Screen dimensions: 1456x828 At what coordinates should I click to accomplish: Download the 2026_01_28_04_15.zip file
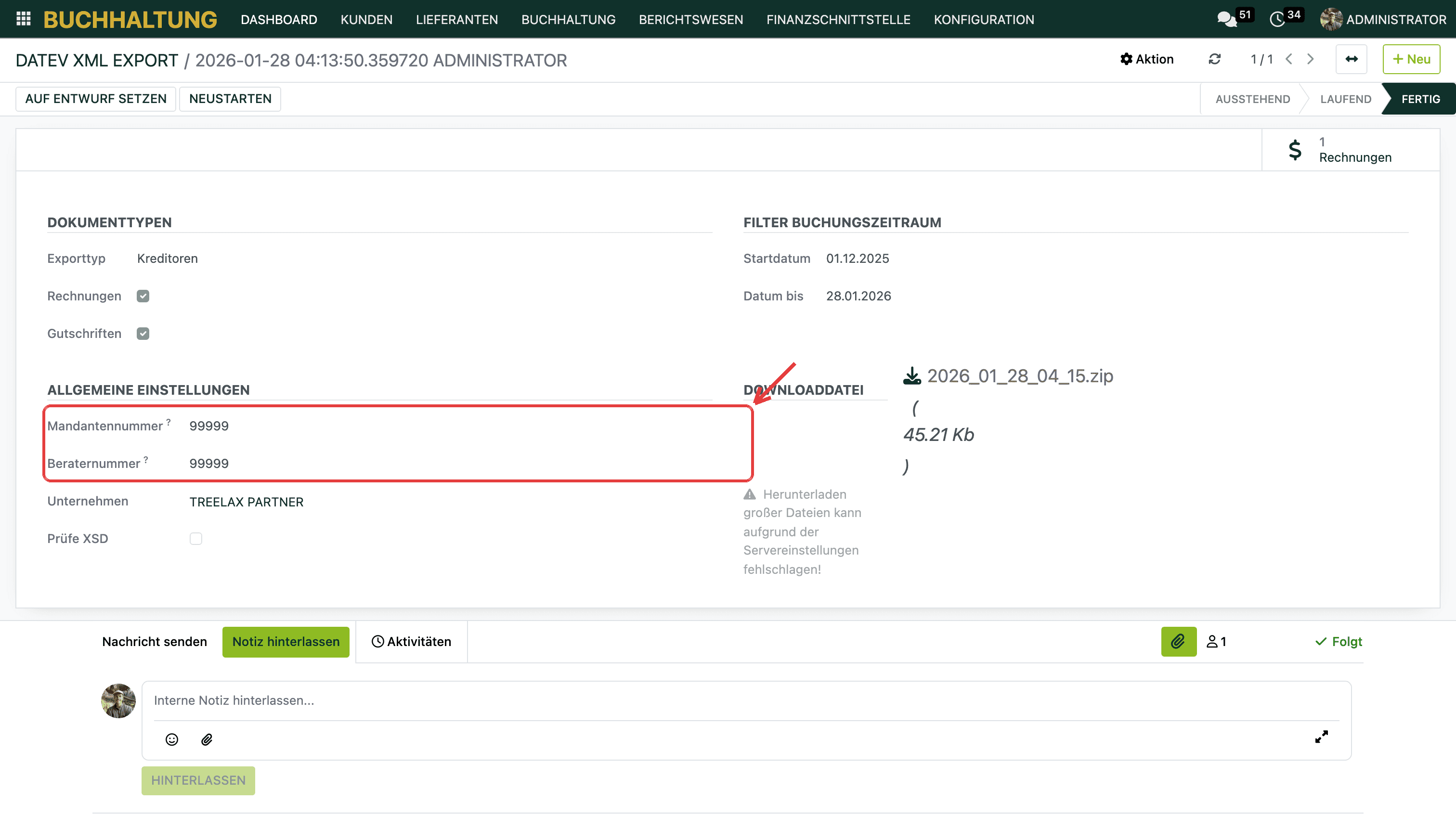1020,376
